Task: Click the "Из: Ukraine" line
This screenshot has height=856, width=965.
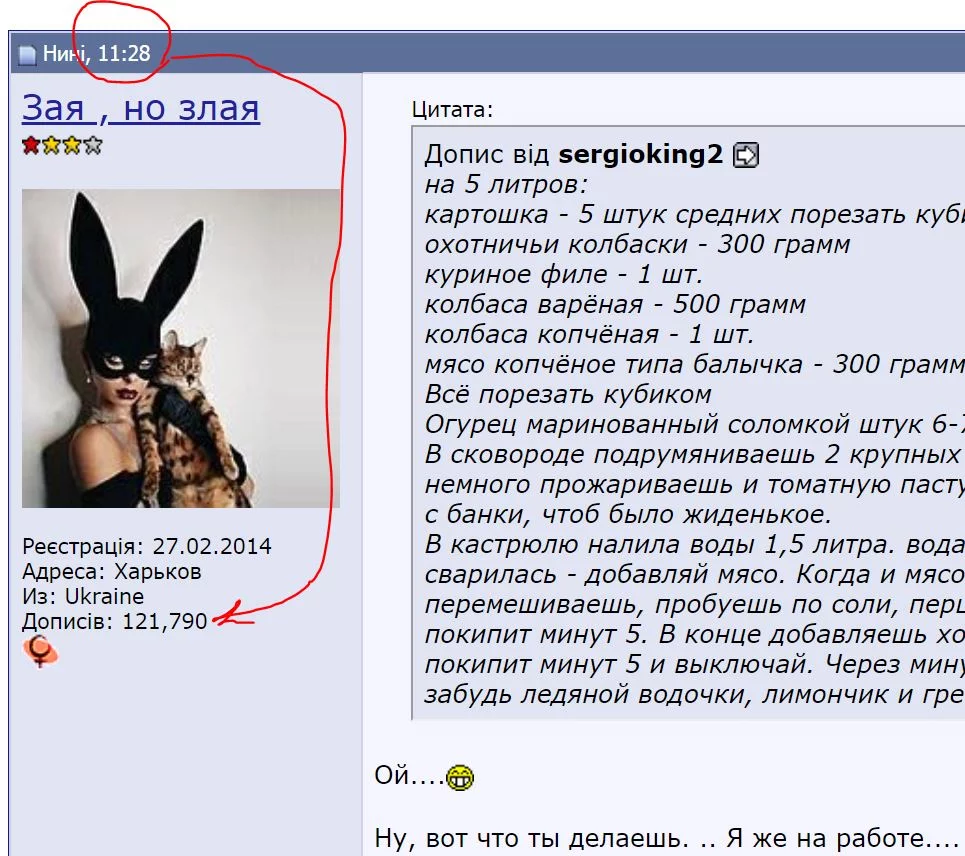Action: [x=83, y=596]
